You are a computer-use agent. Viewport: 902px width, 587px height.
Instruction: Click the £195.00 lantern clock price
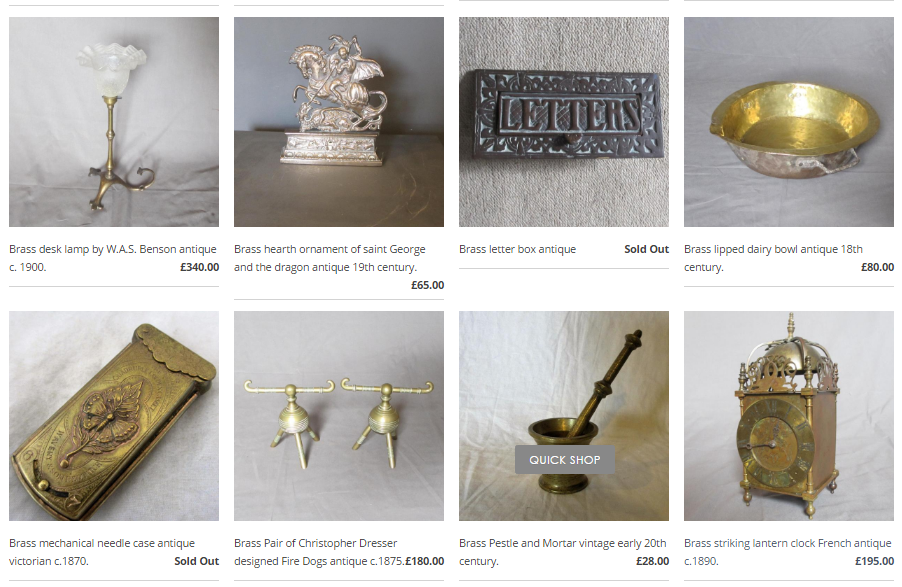[874, 561]
